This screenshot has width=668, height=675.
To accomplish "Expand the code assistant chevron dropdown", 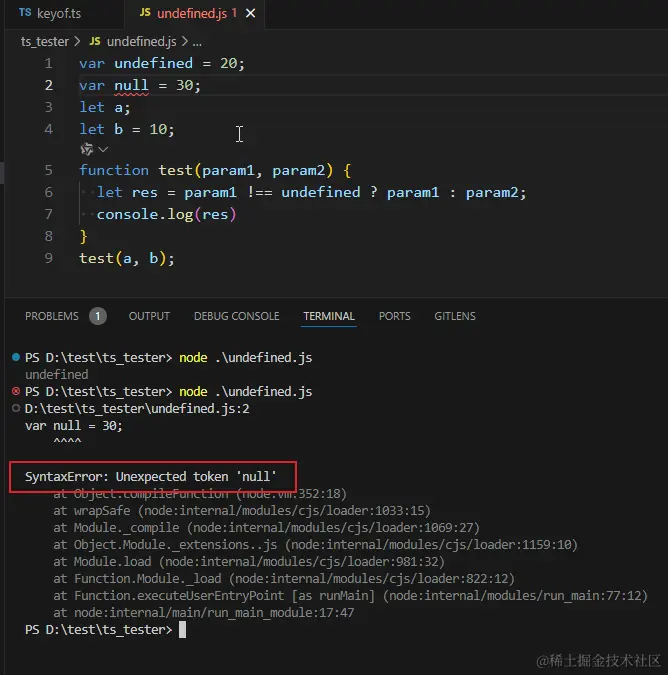I will (x=103, y=149).
